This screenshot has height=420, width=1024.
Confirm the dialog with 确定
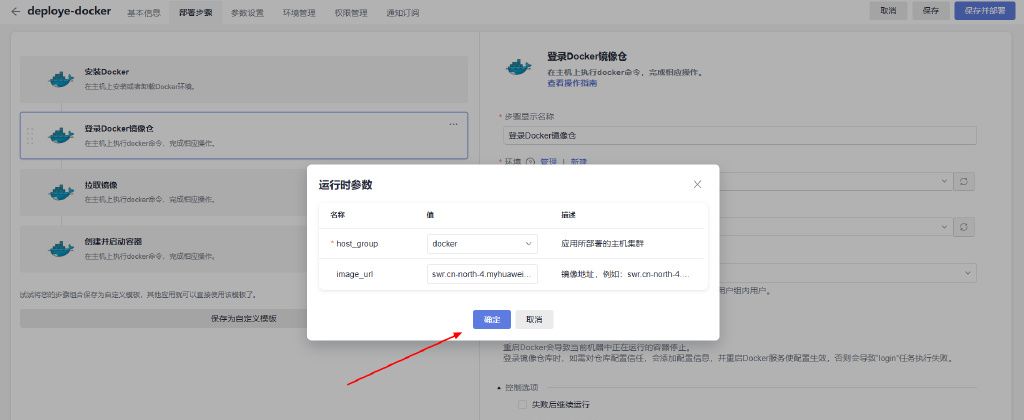coord(492,319)
